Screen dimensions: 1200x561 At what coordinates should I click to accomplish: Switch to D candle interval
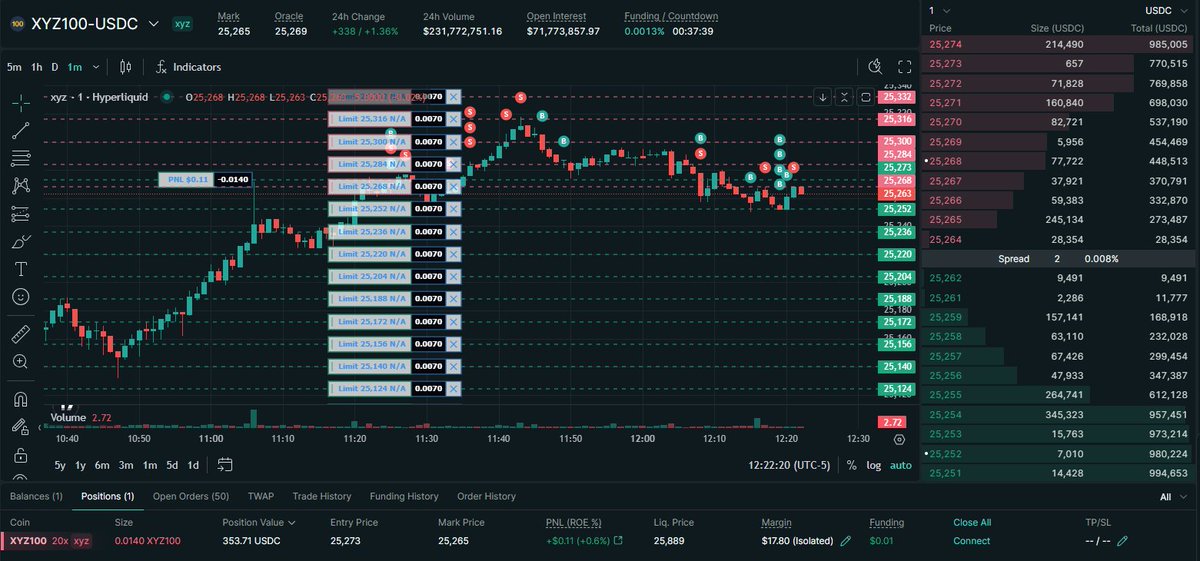pyautogui.click(x=56, y=67)
